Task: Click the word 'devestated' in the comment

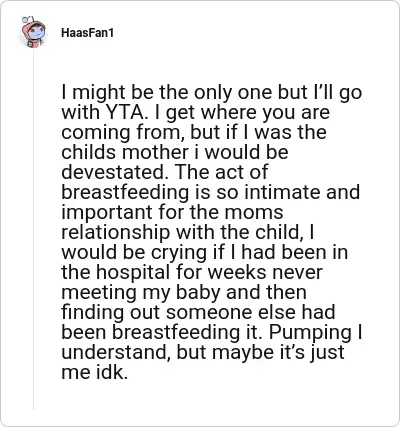Action: point(116,172)
